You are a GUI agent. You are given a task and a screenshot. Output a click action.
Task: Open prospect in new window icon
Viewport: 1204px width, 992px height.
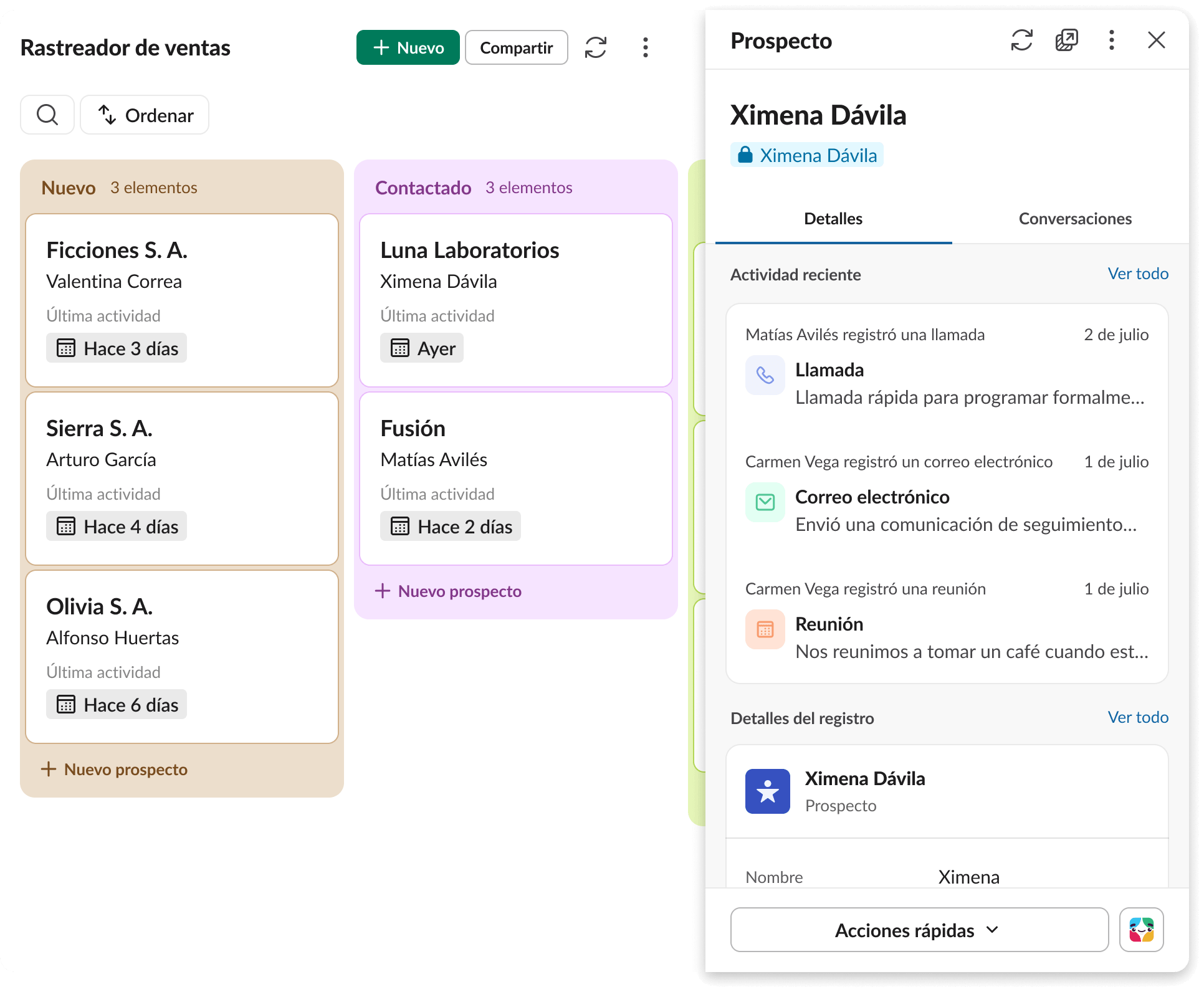(x=1067, y=40)
